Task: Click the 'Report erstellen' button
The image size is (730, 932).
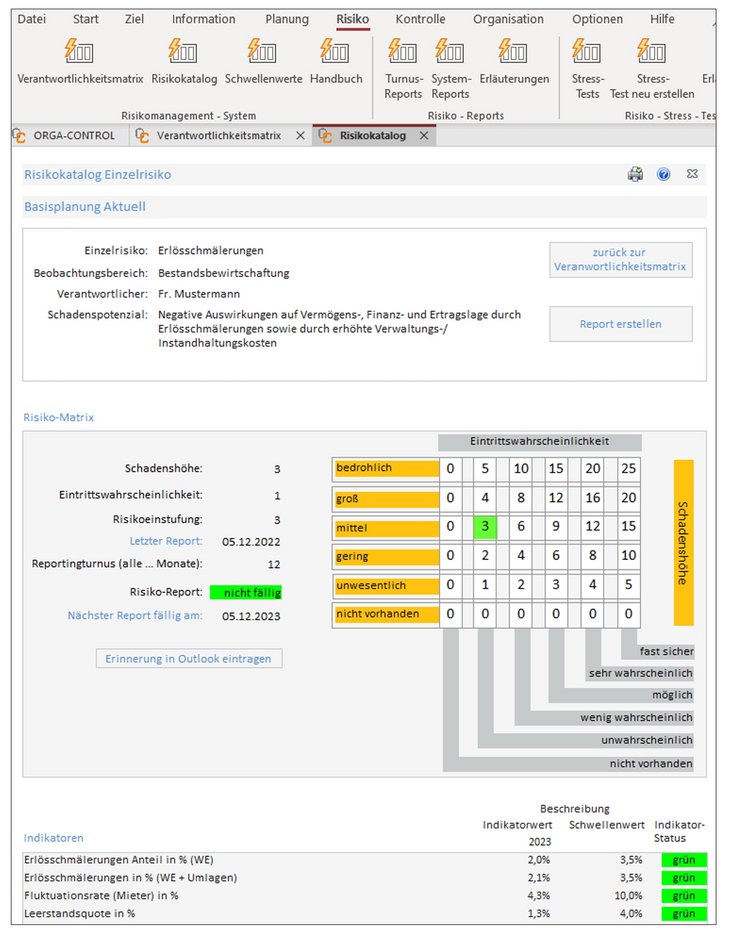Action: click(x=620, y=324)
